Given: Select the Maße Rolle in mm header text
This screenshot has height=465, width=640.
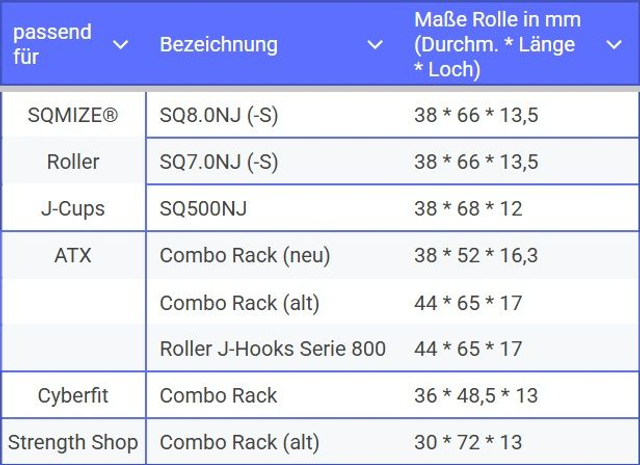Looking at the screenshot, I should click(x=497, y=45).
